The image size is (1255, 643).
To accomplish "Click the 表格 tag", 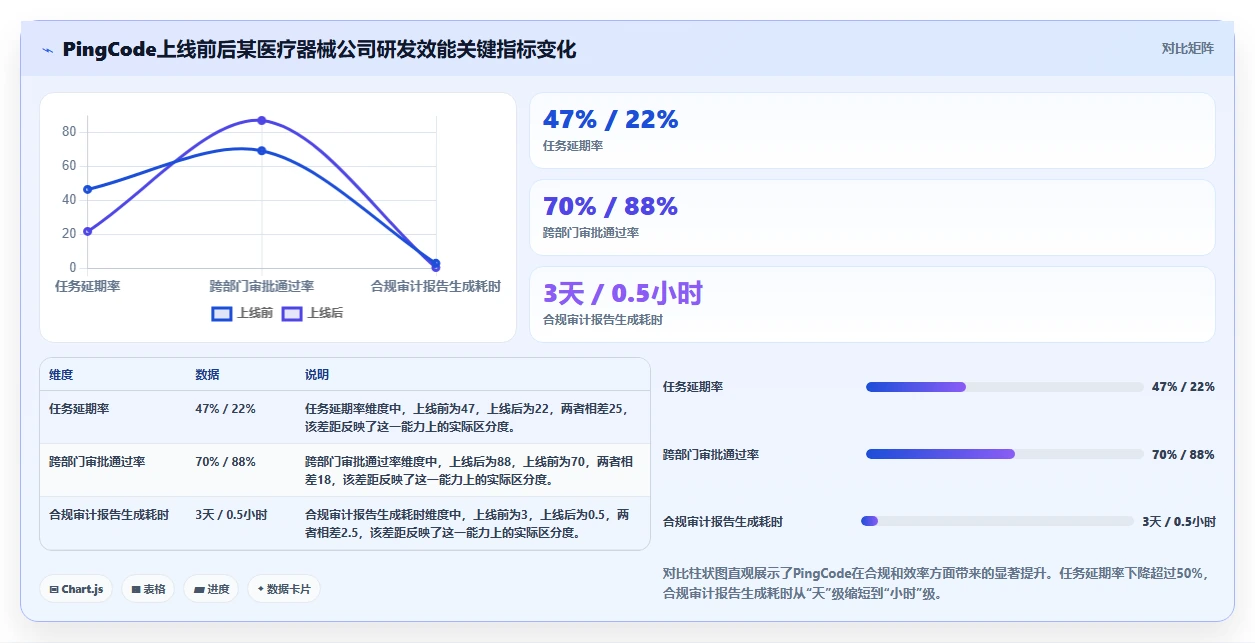I will coord(148,589).
